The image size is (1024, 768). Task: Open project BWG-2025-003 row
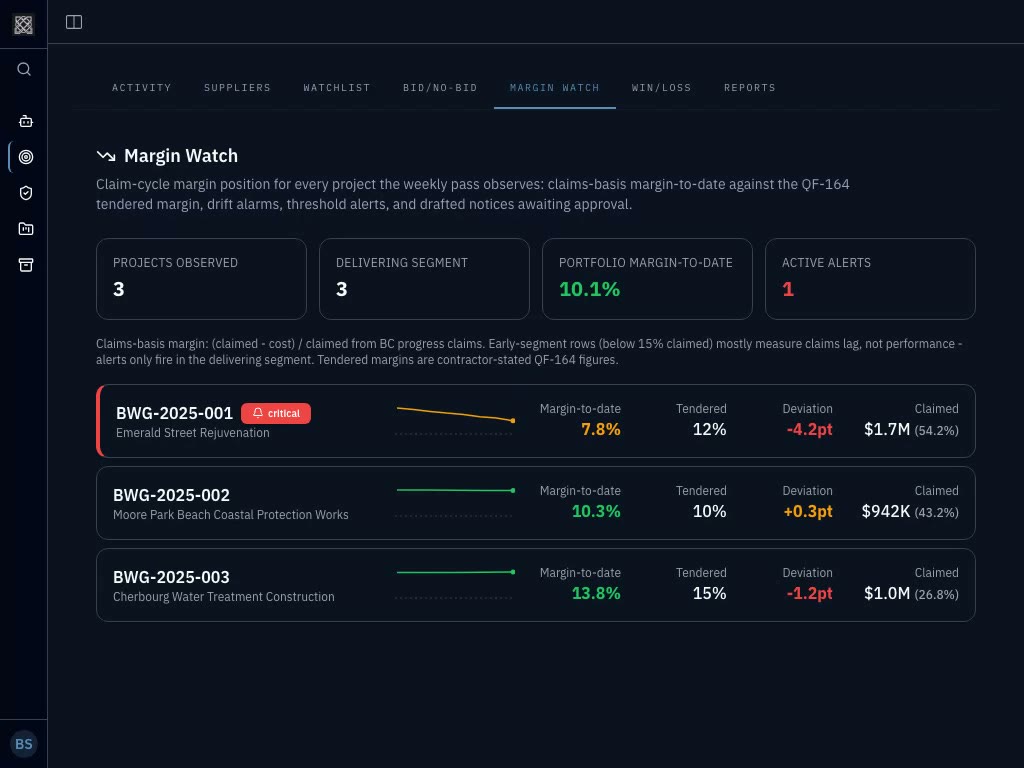click(x=536, y=585)
